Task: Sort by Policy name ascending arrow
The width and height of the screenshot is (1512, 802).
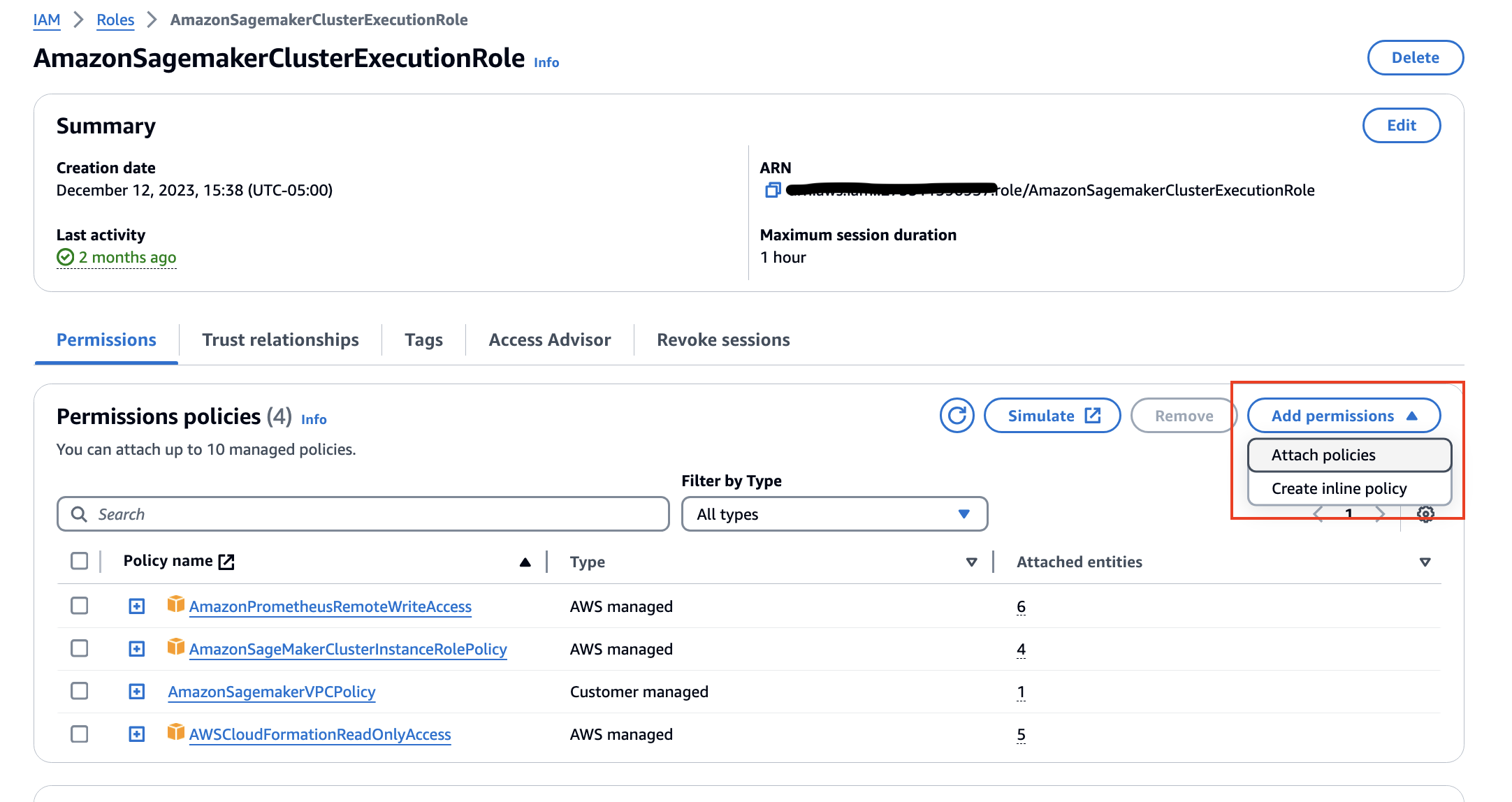Action: coord(525,562)
